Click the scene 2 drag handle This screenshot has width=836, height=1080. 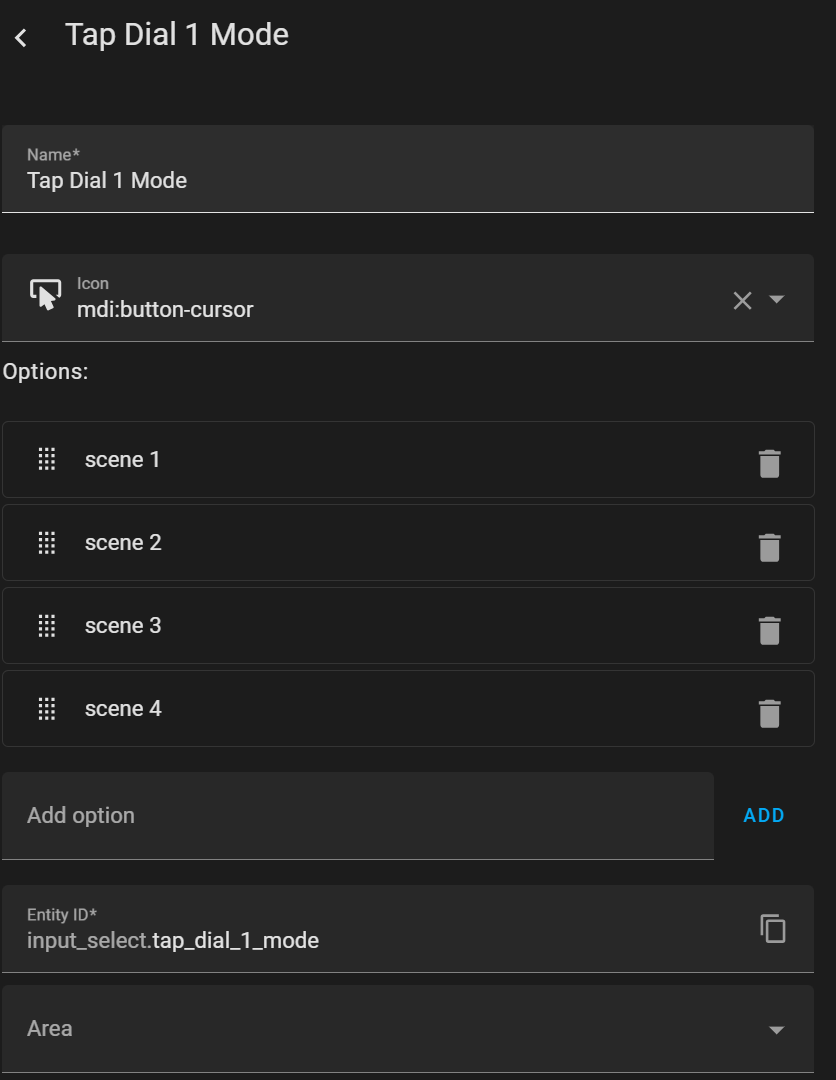pos(46,543)
